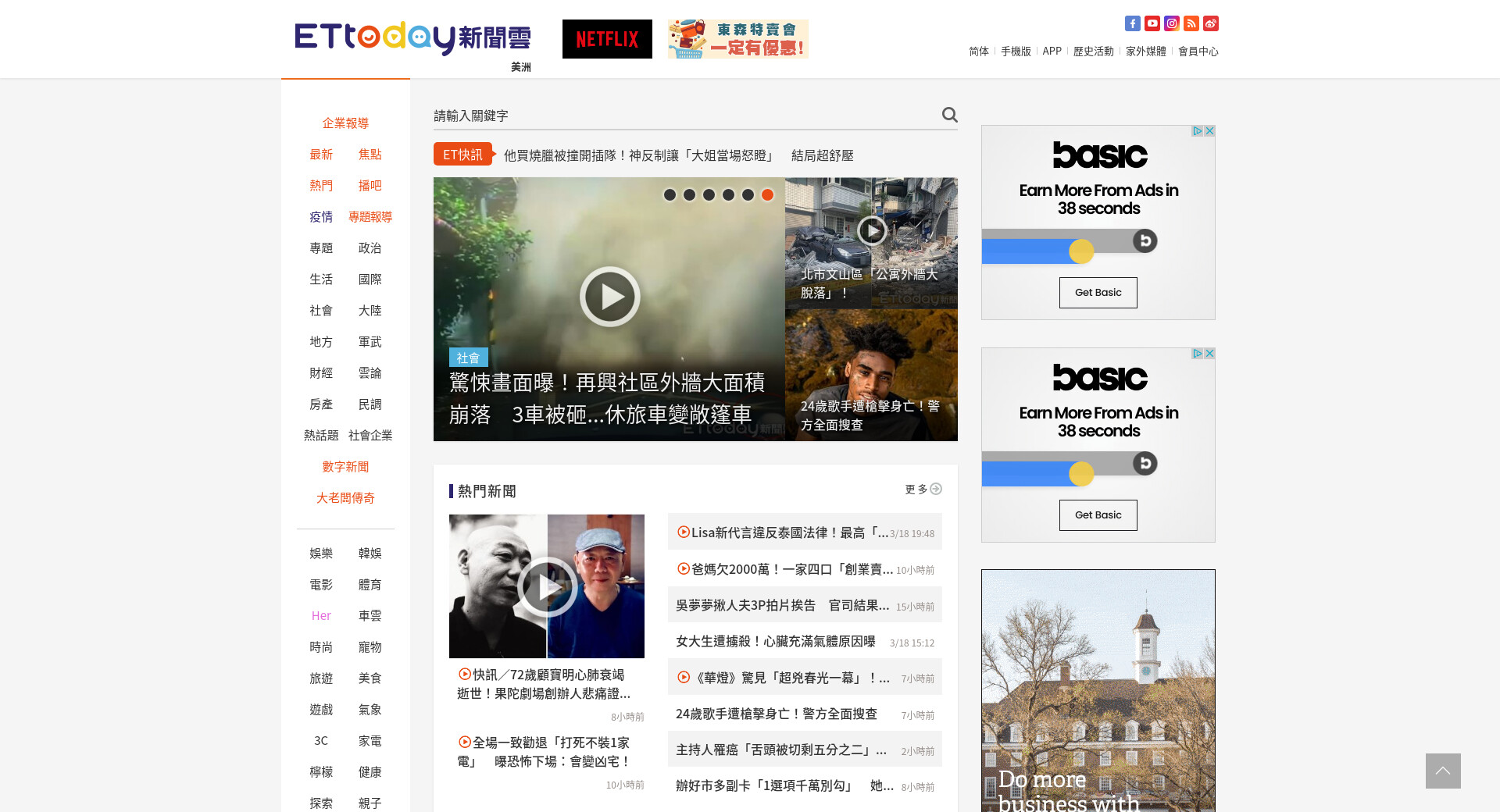Select the fourth carousel dot
The height and width of the screenshot is (812, 1500).
(x=728, y=195)
